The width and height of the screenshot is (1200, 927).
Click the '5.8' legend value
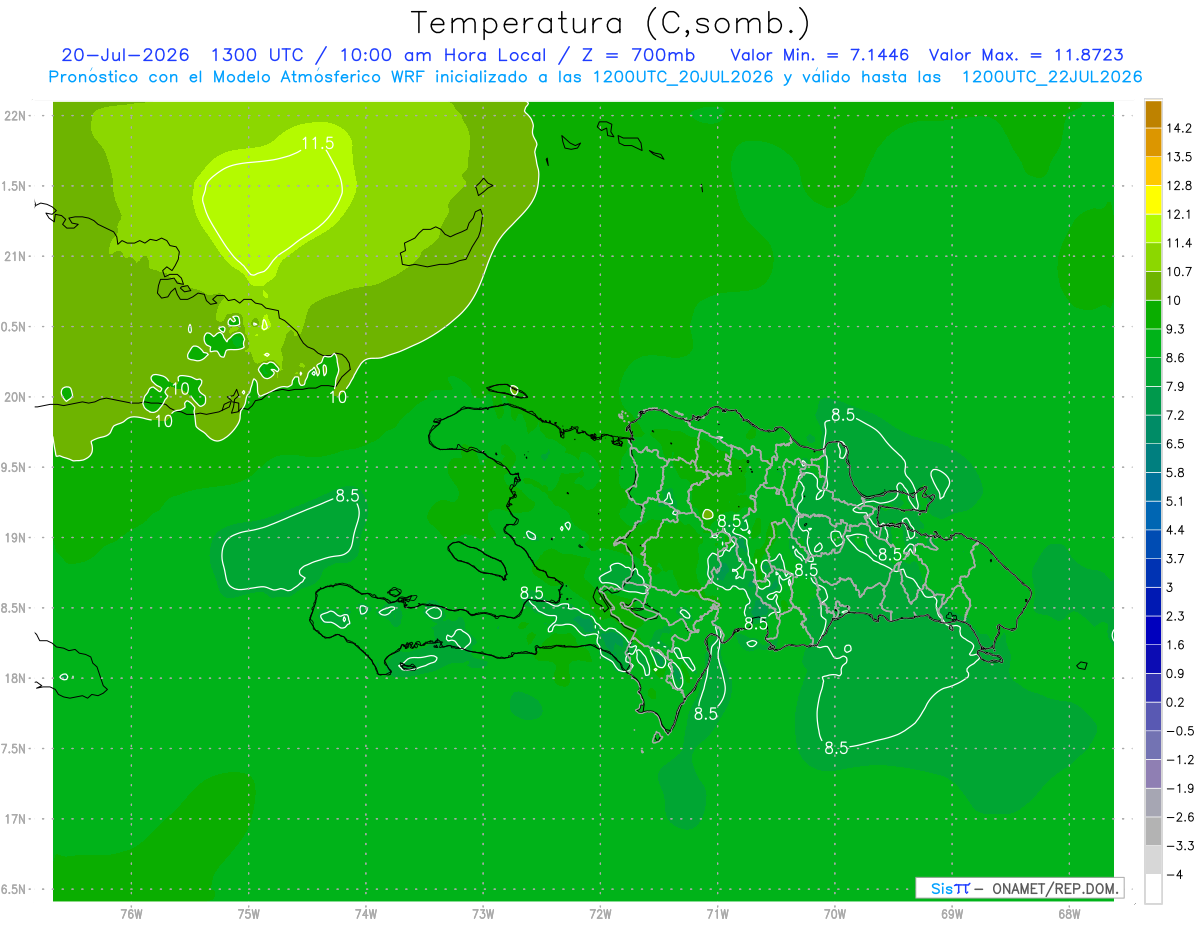[1176, 473]
